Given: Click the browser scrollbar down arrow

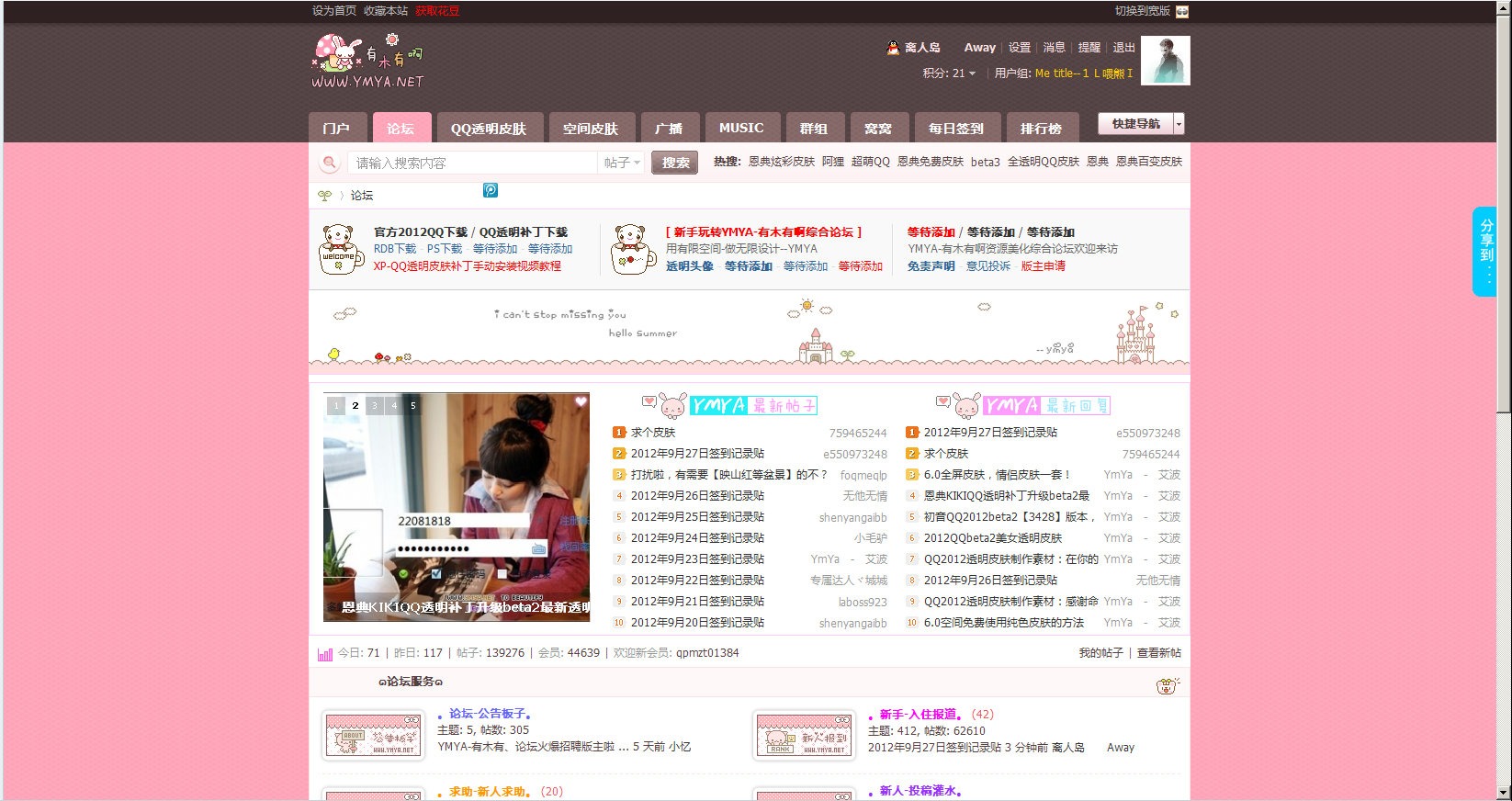Looking at the screenshot, I should tap(1504, 793).
